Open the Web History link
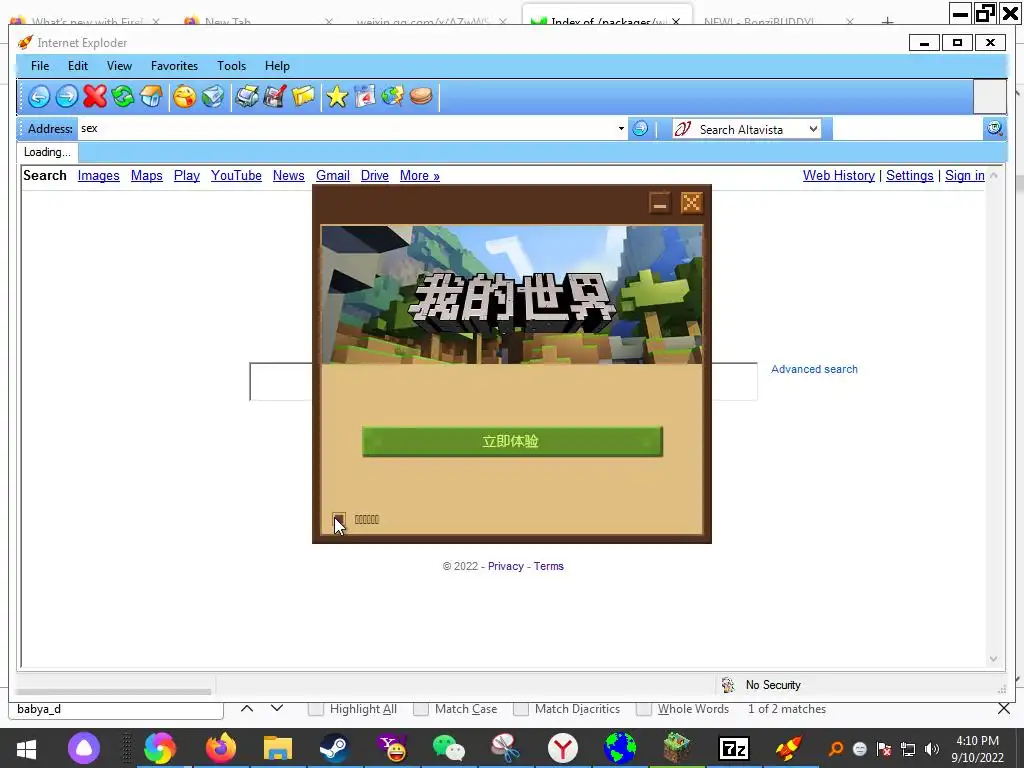1024x768 pixels. pos(839,176)
